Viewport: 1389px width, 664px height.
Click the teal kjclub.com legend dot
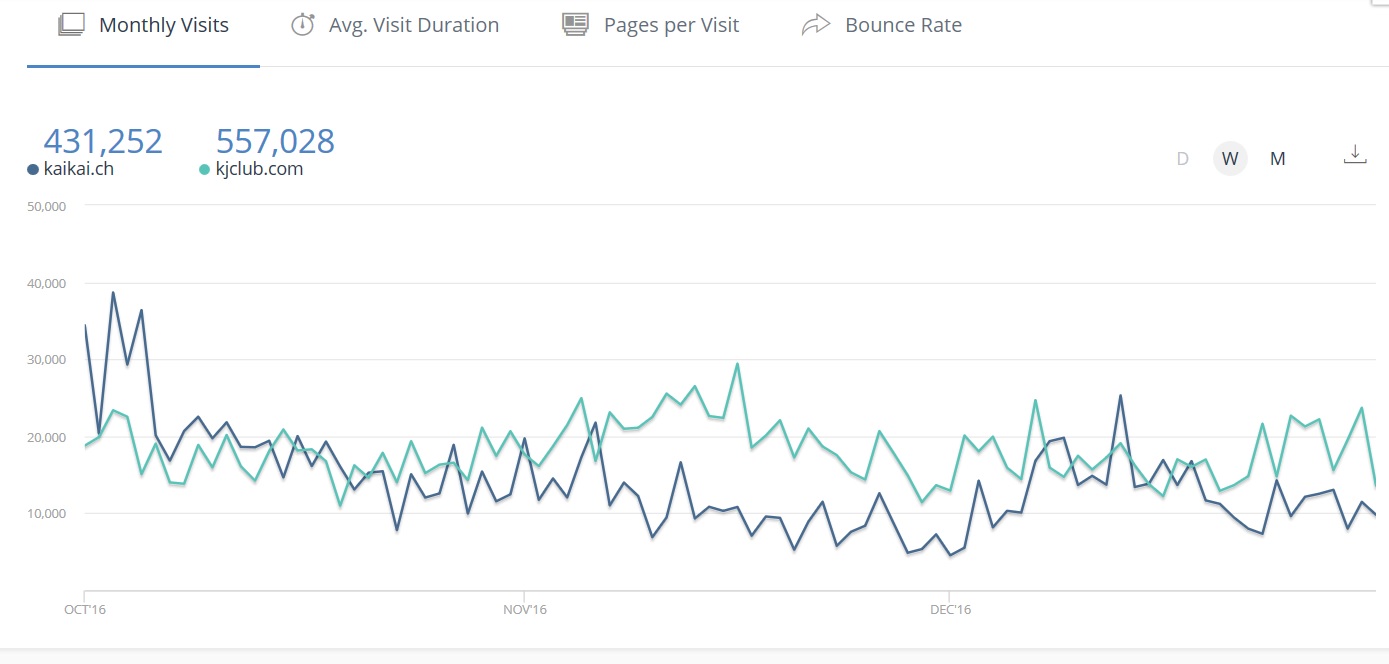tap(205, 170)
